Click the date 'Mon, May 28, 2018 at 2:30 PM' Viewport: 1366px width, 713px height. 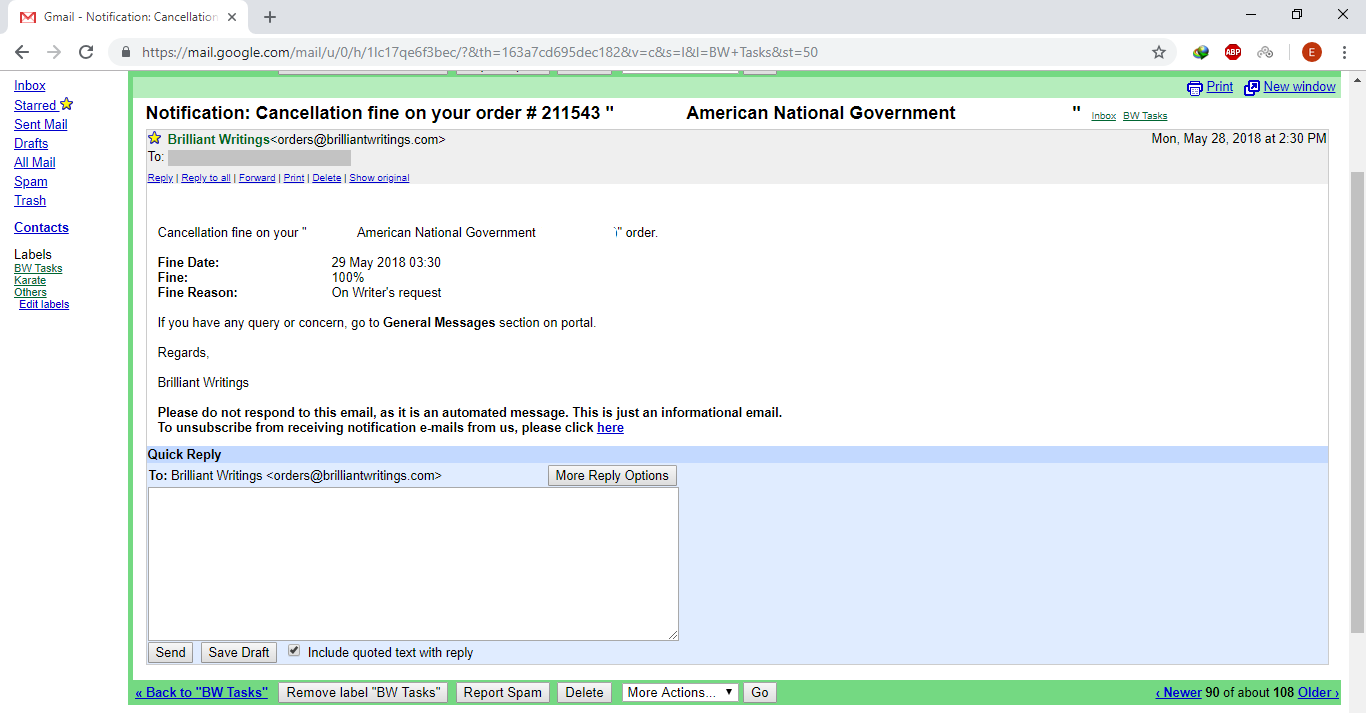pyautogui.click(x=1239, y=139)
